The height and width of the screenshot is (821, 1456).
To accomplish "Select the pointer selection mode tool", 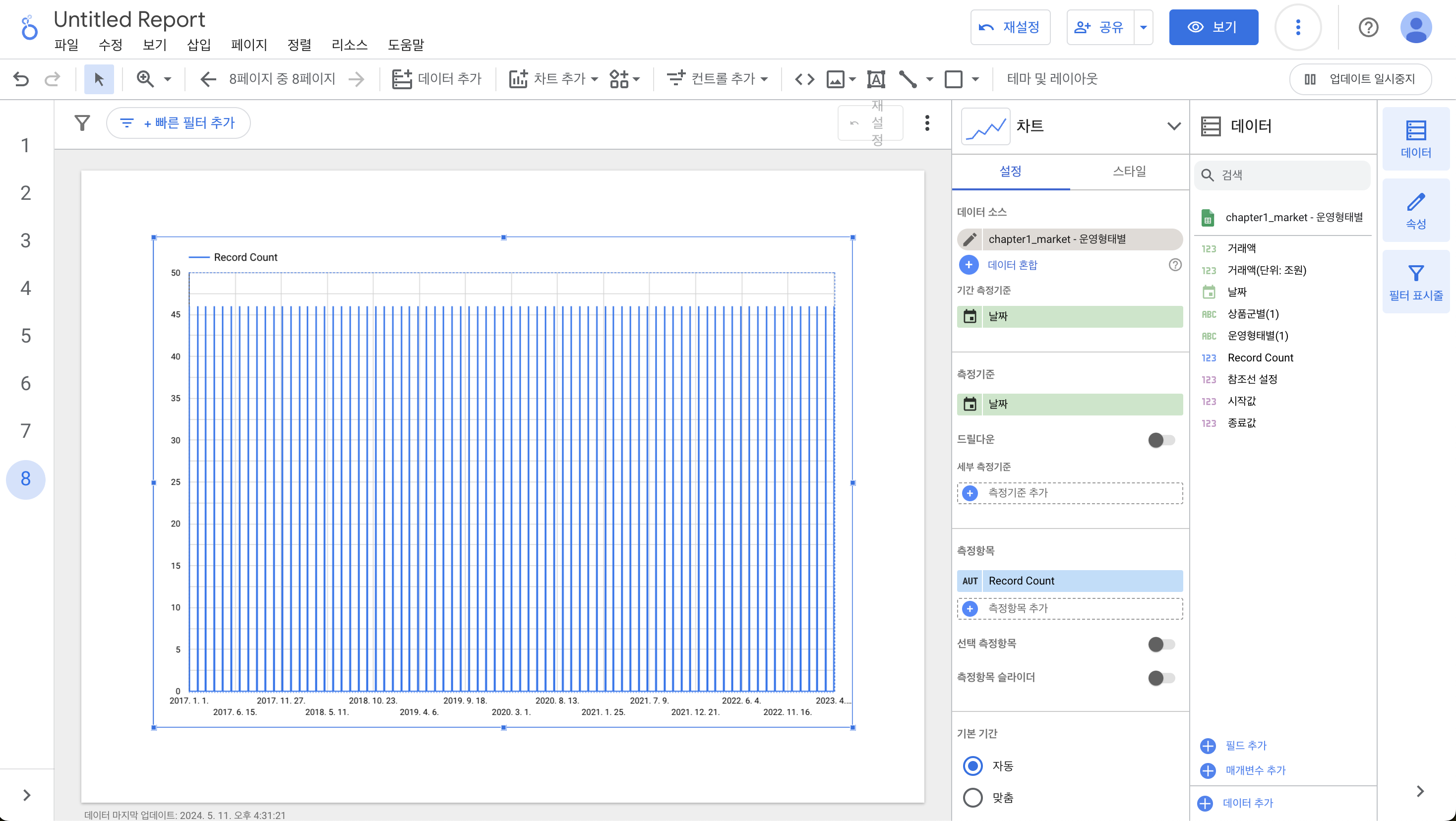I will (x=99, y=79).
